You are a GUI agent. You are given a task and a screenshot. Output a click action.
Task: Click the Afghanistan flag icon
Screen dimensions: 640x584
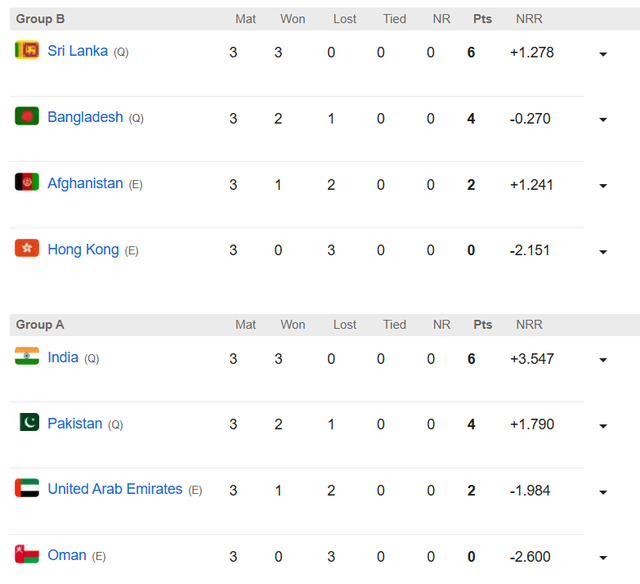(27, 182)
